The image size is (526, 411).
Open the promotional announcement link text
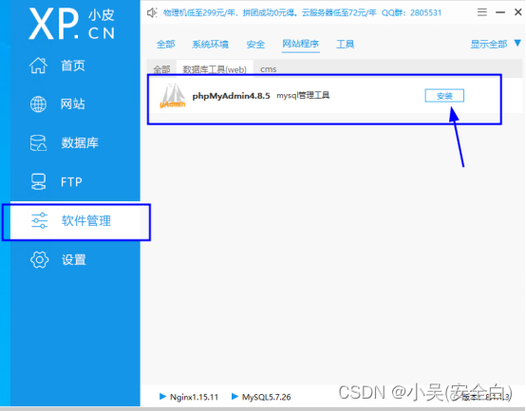click(x=302, y=13)
